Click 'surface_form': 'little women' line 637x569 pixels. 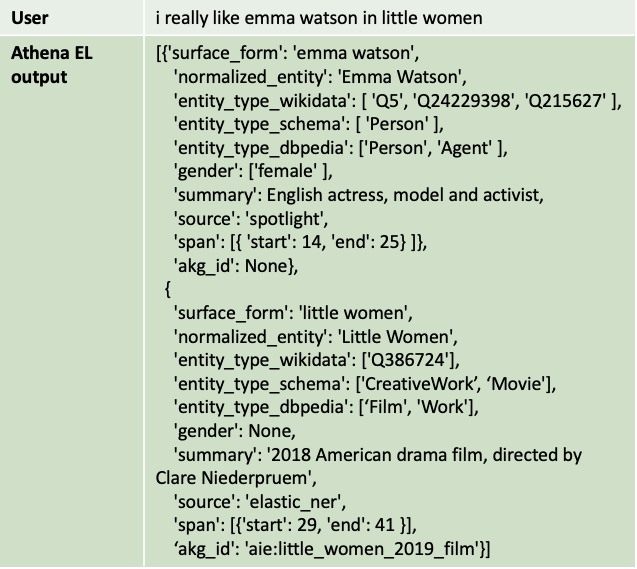click(293, 313)
